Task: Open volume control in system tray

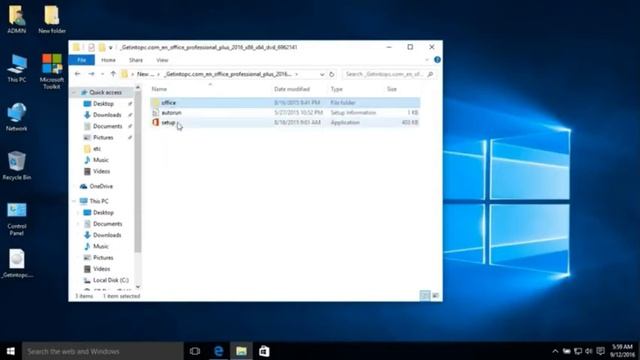Action: tap(589, 351)
